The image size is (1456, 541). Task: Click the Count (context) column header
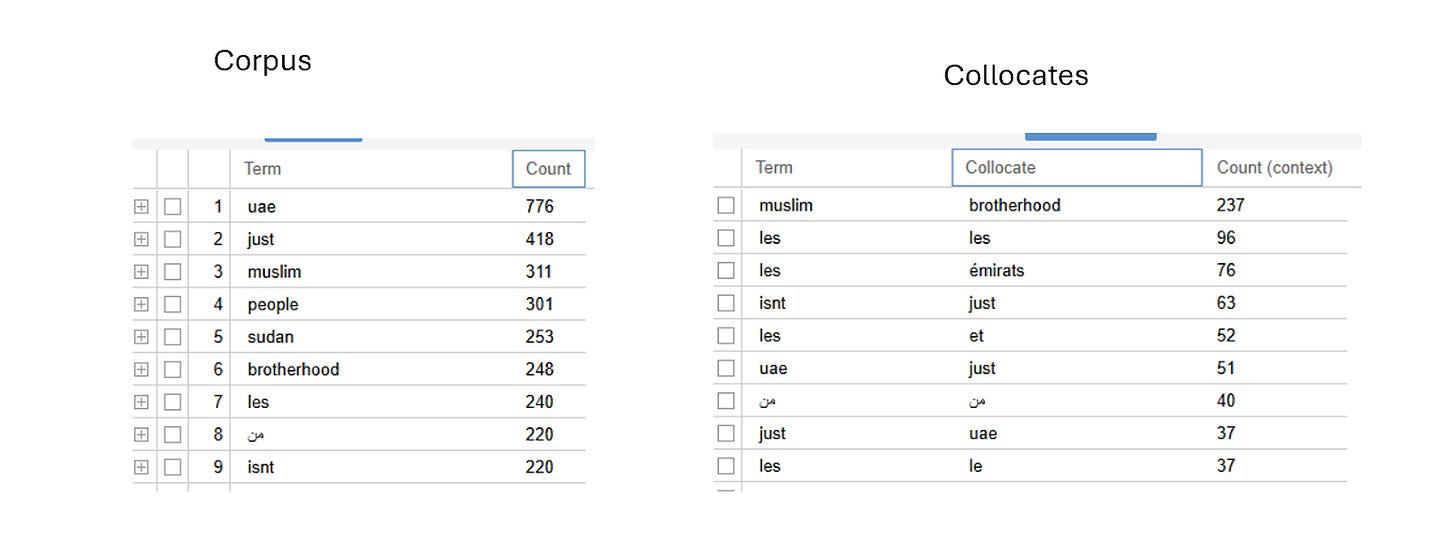pos(1274,168)
